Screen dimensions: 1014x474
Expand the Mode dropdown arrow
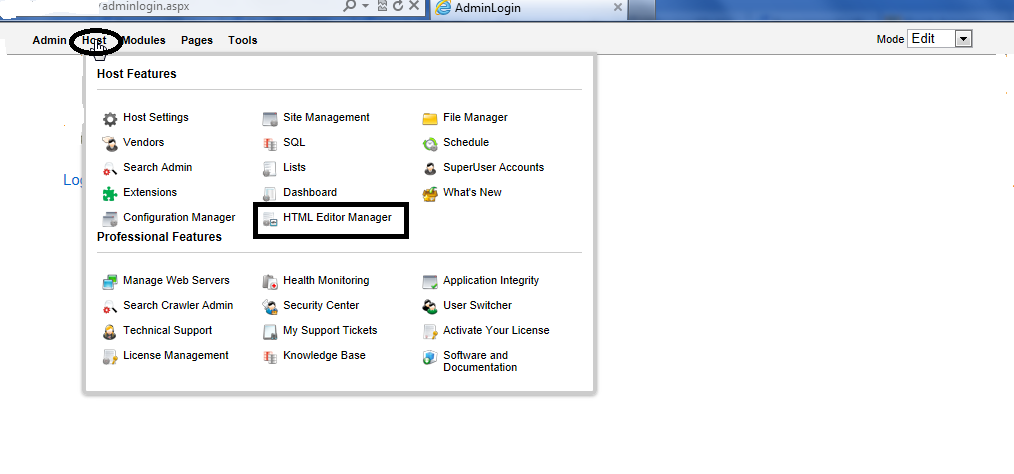(x=964, y=39)
